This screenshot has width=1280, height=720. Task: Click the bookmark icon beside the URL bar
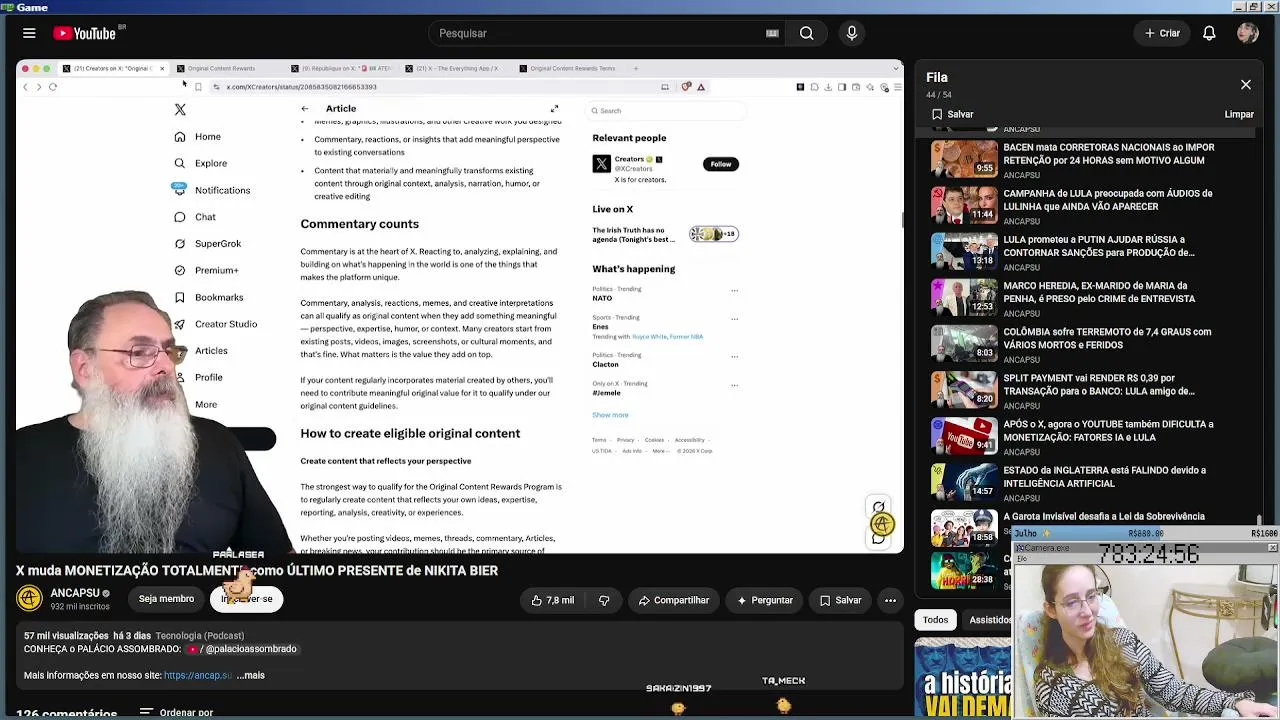[198, 87]
